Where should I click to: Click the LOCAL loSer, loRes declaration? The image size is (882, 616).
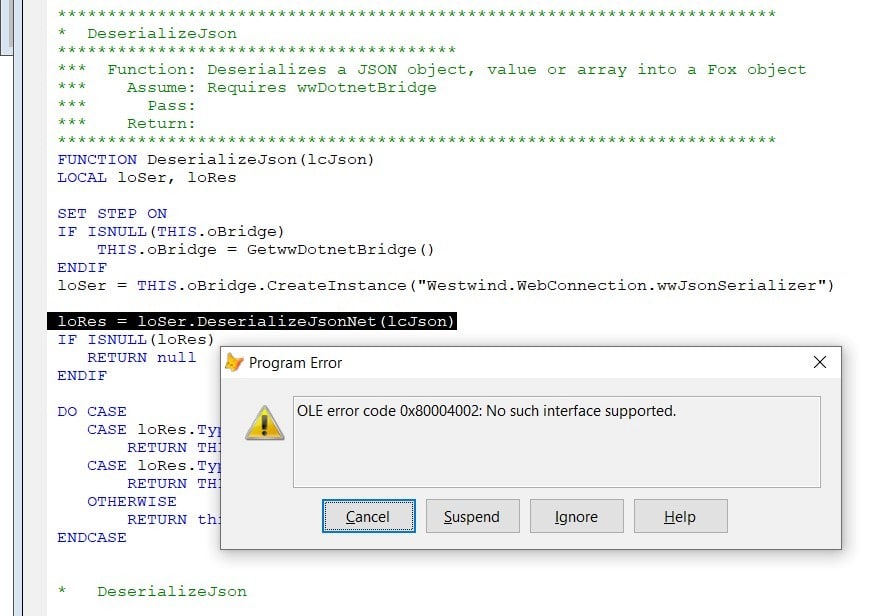(149, 177)
